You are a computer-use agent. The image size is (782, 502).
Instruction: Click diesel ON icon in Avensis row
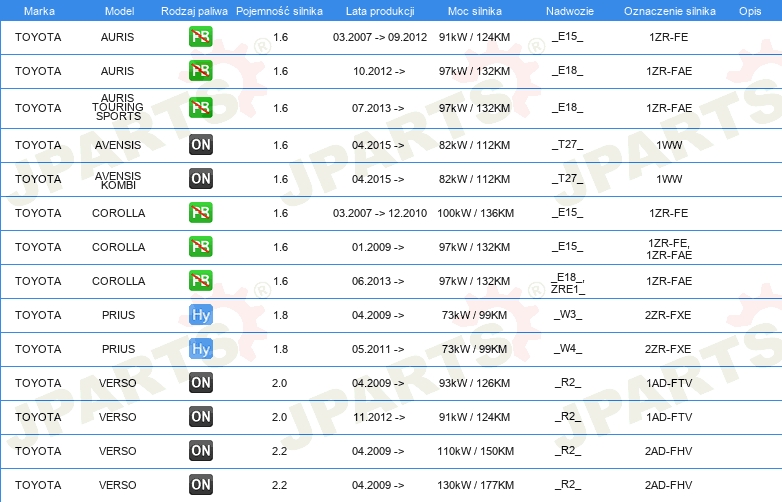(200, 145)
